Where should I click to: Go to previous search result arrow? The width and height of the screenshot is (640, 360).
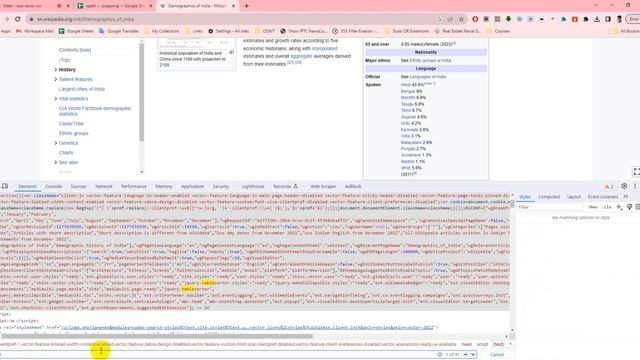pyautogui.click(x=465, y=355)
